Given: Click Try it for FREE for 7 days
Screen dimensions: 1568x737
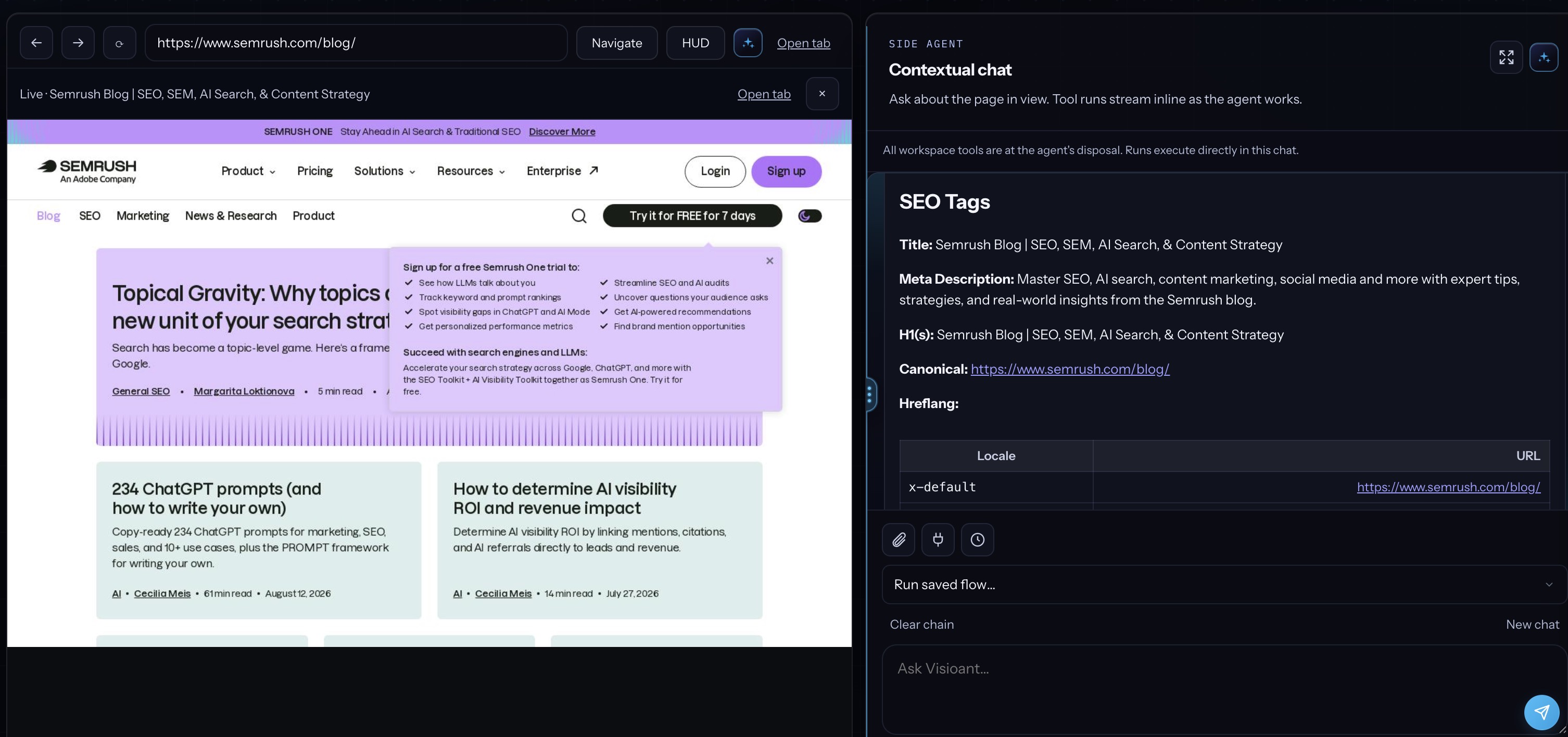Looking at the screenshot, I should [x=692, y=215].
